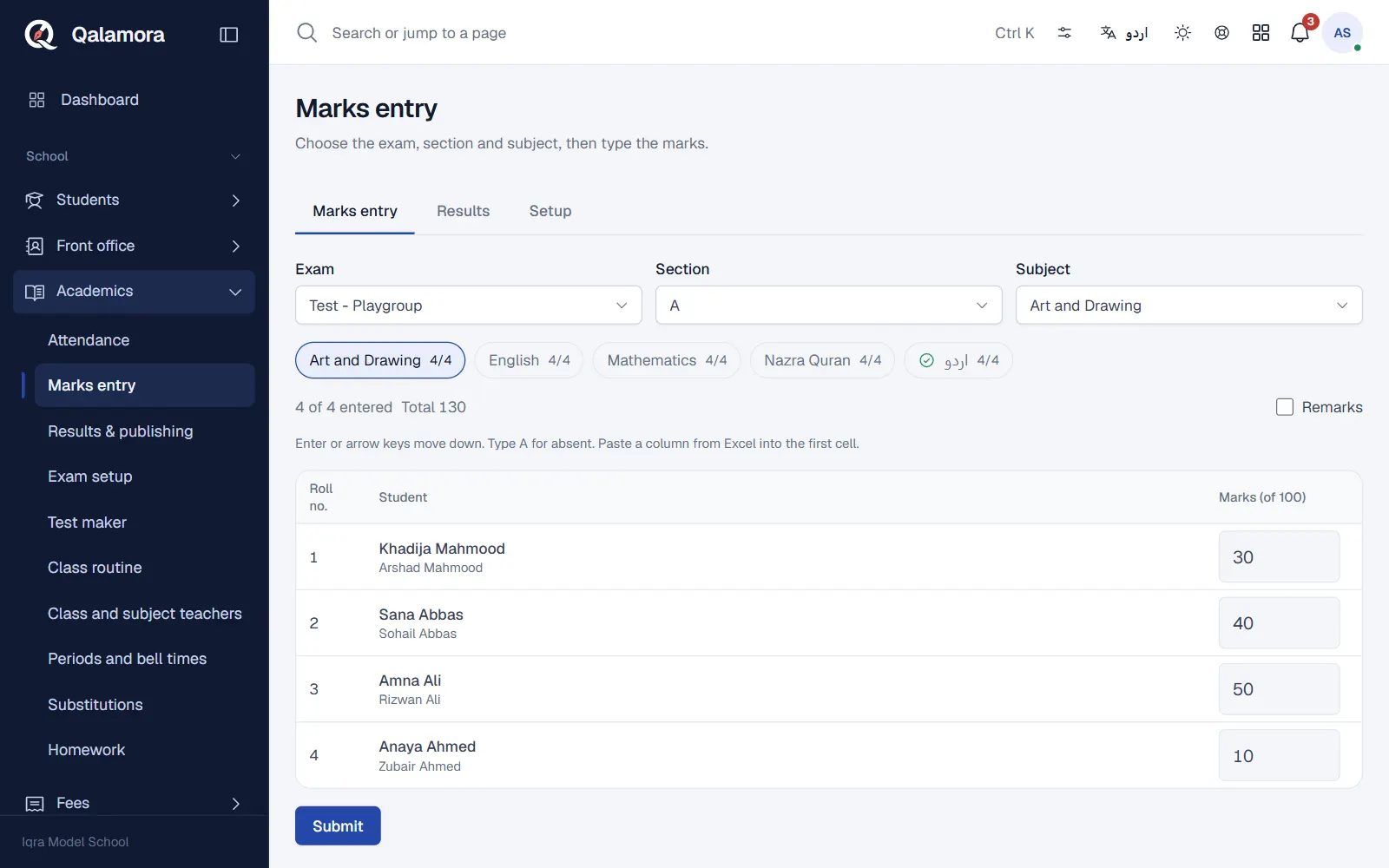This screenshot has height=868, width=1389.
Task: Click the help lifebuoy icon
Action: 1221,33
